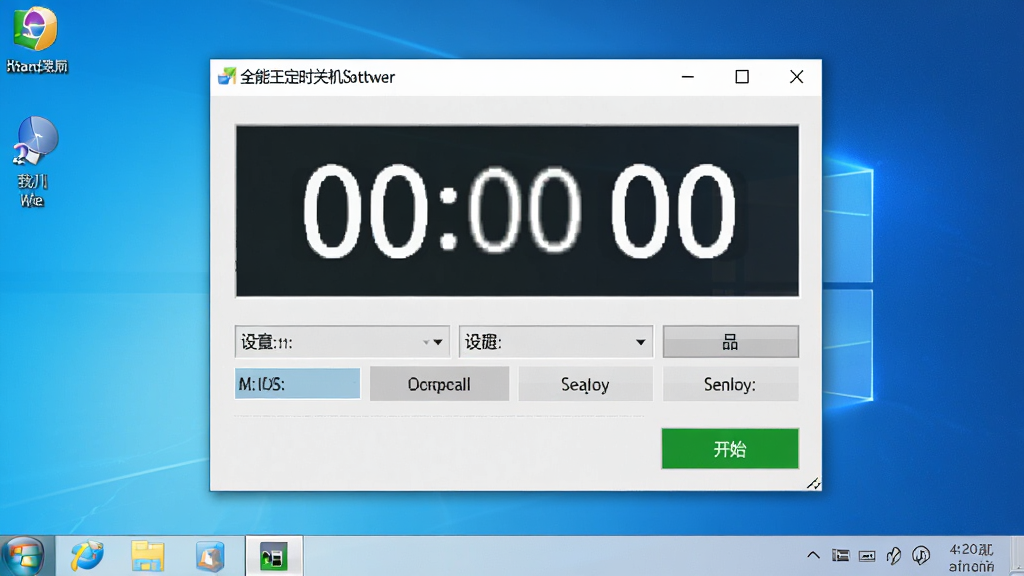The height and width of the screenshot is (576, 1024).
Task: Click the 00:00 00 countdown display
Action: click(x=517, y=211)
